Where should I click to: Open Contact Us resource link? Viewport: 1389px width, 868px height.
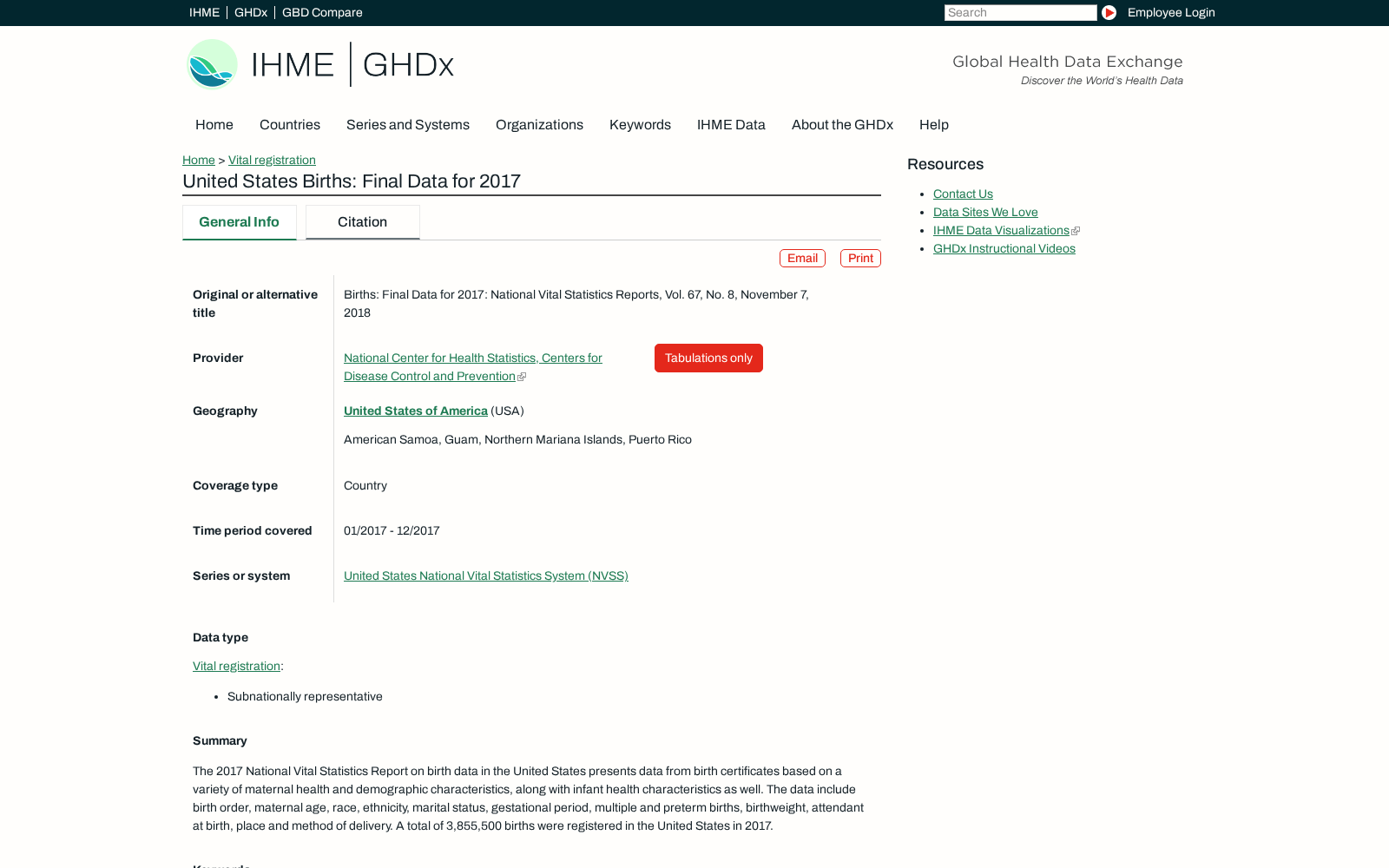click(963, 194)
